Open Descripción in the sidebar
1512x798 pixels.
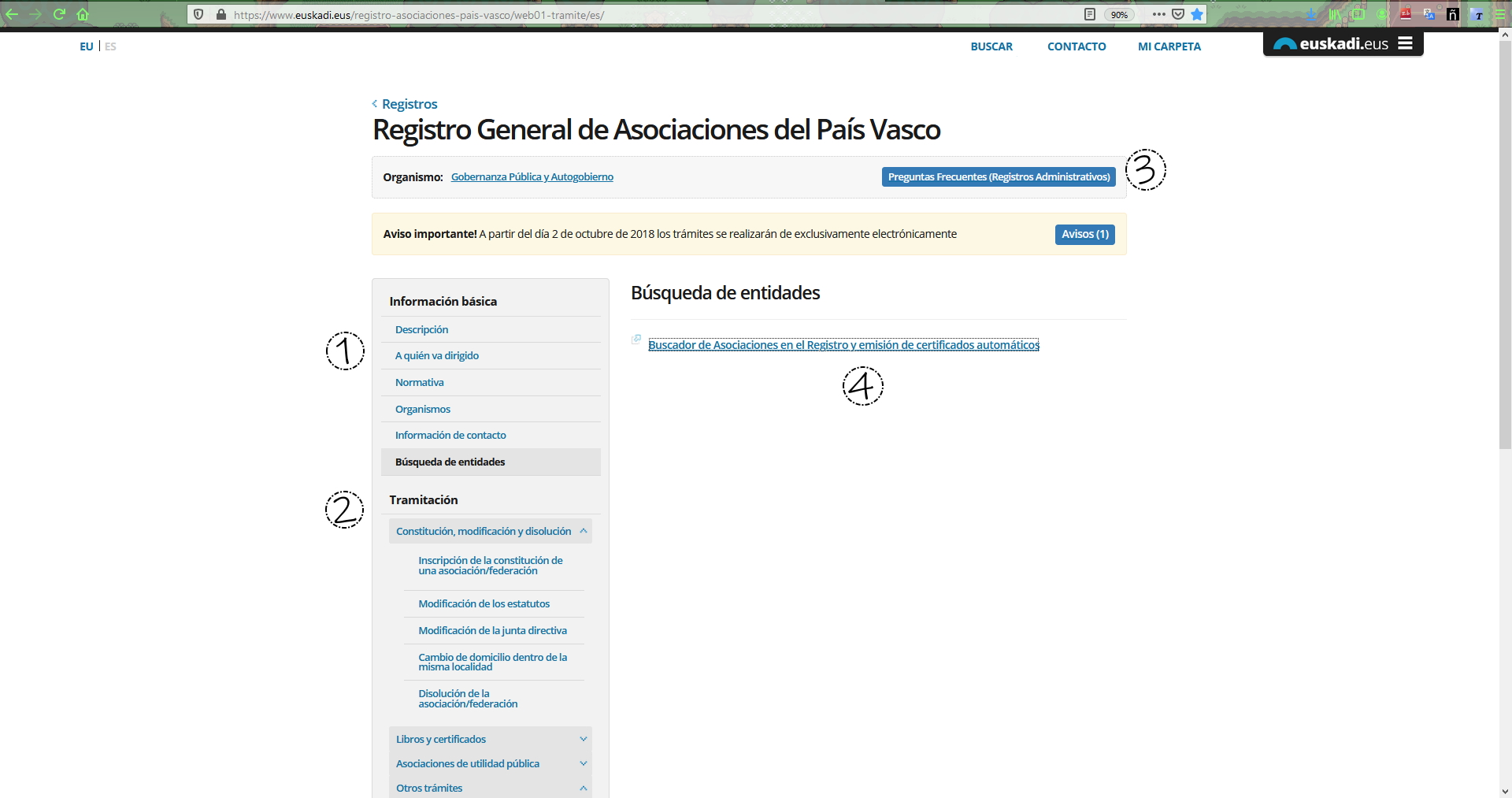(x=421, y=329)
